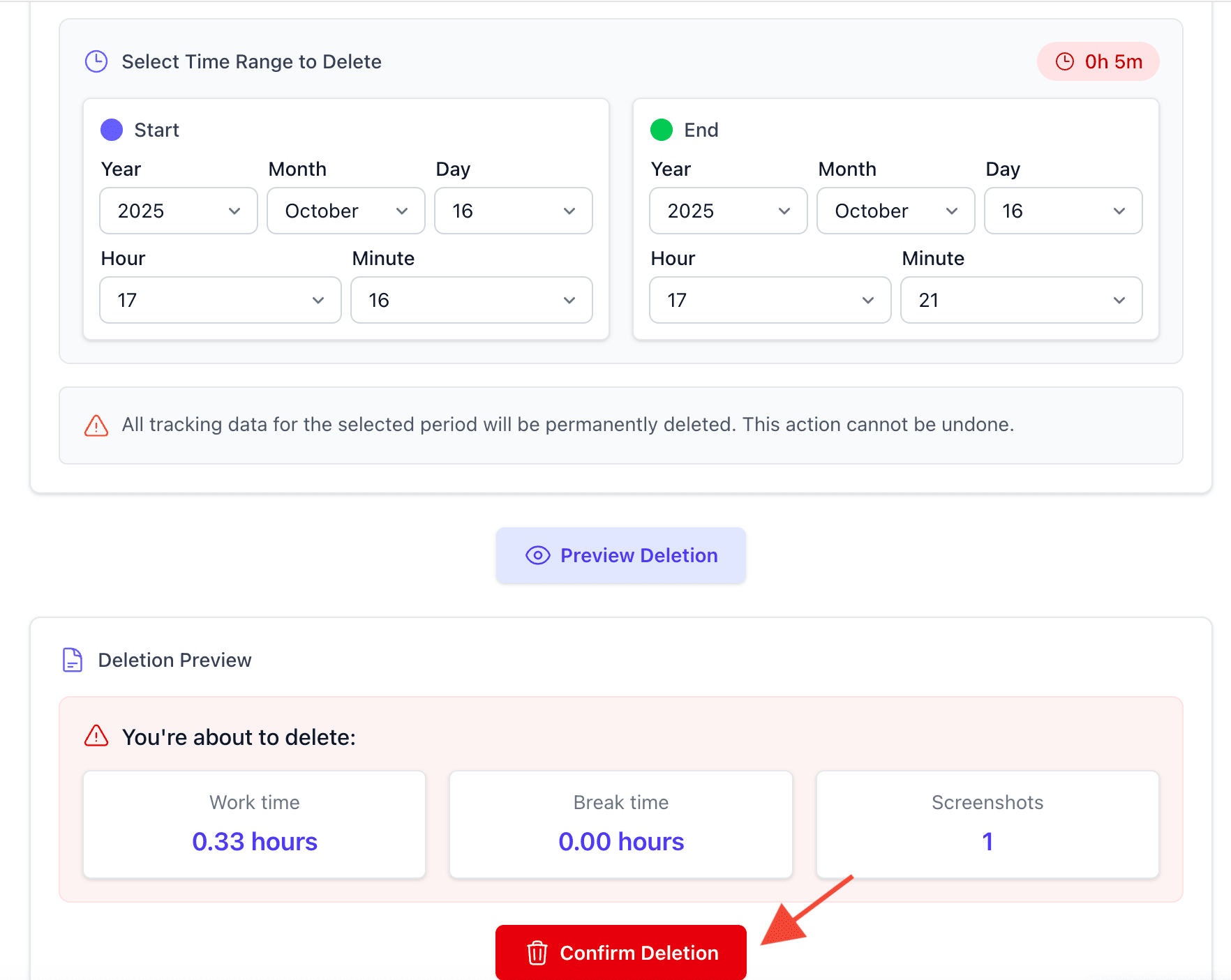
Task: Click the document icon beside Deletion Preview
Action: click(73, 659)
